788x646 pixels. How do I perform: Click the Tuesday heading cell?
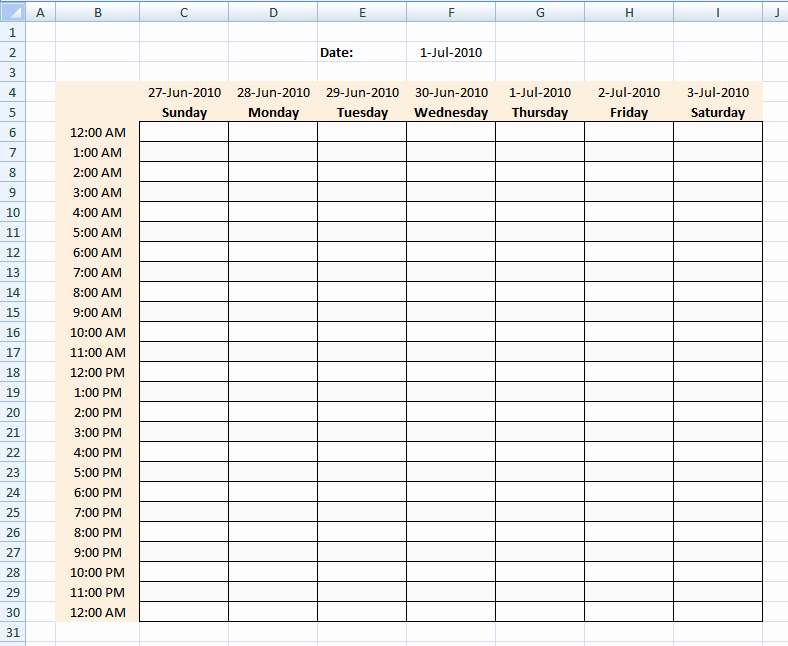pyautogui.click(x=362, y=112)
